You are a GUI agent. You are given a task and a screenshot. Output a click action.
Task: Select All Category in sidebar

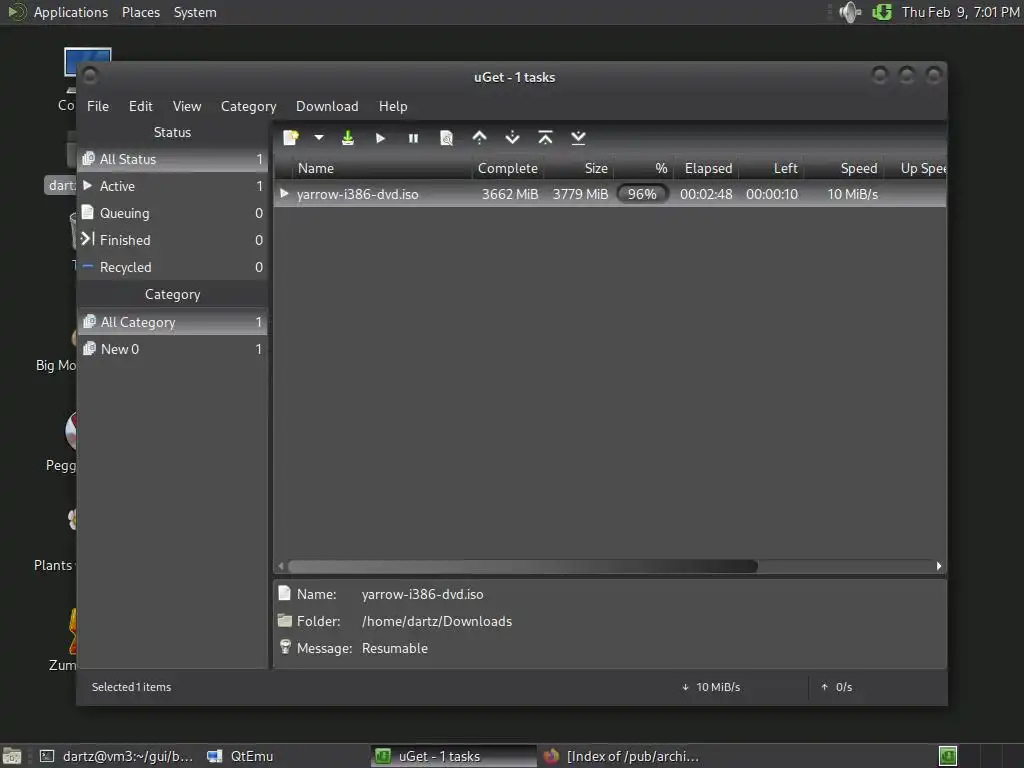pyautogui.click(x=172, y=322)
